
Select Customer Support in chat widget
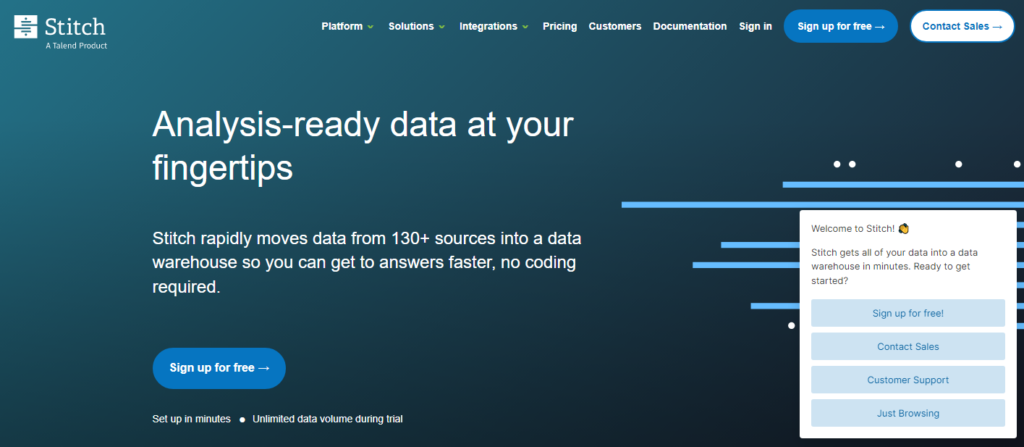tap(908, 380)
